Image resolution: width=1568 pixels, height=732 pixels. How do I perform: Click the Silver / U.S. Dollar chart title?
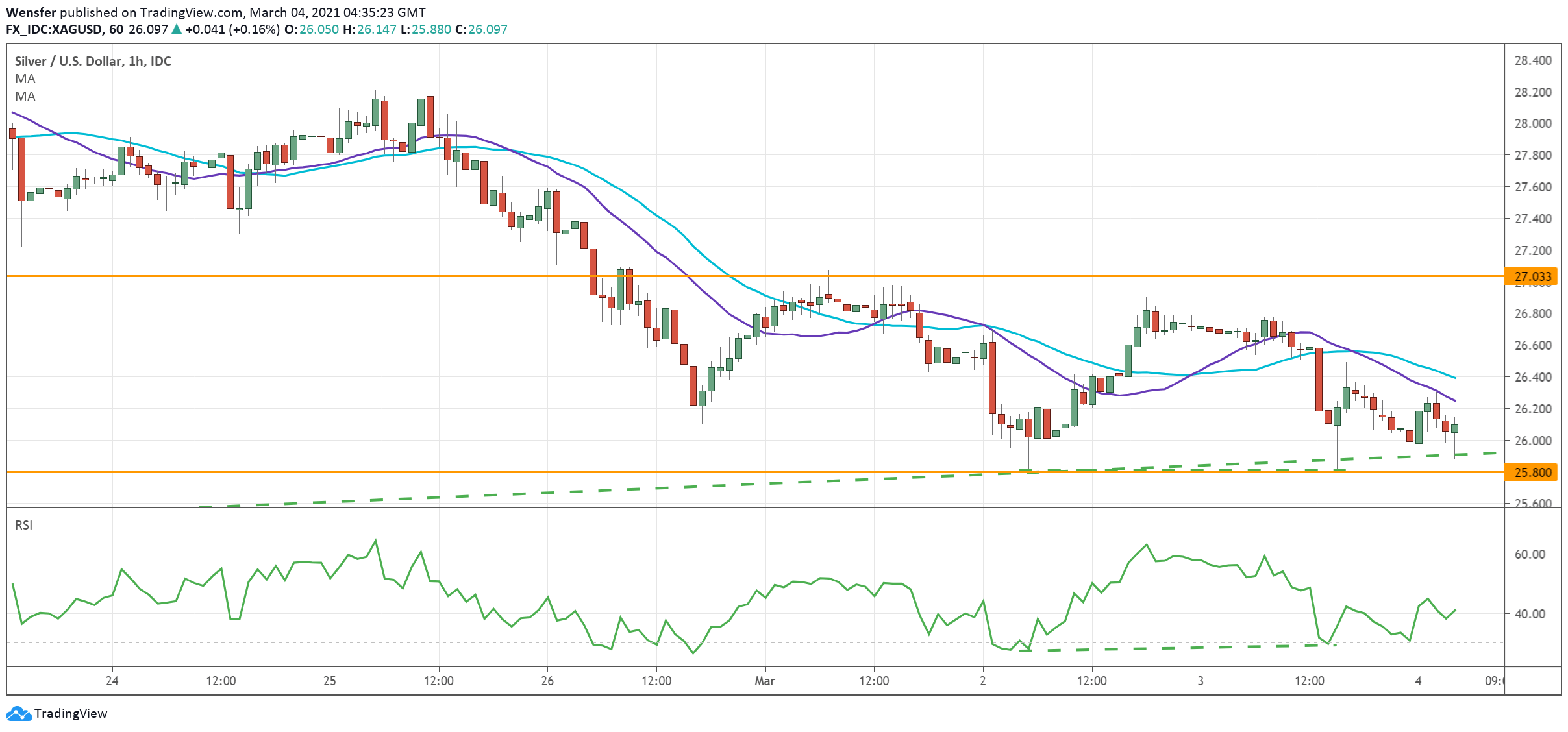[92, 61]
